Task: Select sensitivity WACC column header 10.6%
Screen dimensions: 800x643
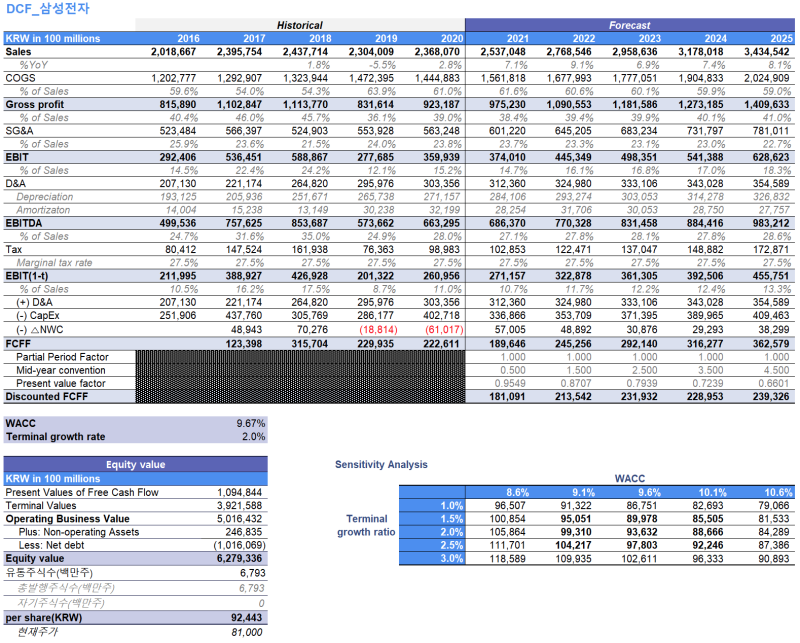Action: (778, 492)
